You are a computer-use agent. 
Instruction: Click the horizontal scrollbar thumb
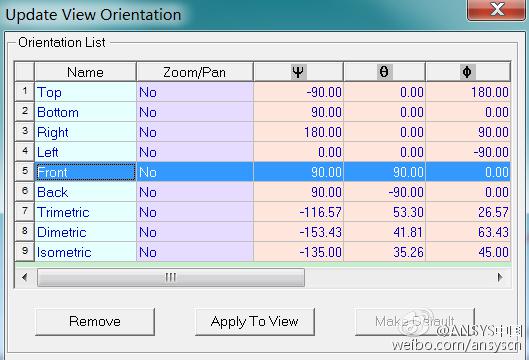click(171, 277)
